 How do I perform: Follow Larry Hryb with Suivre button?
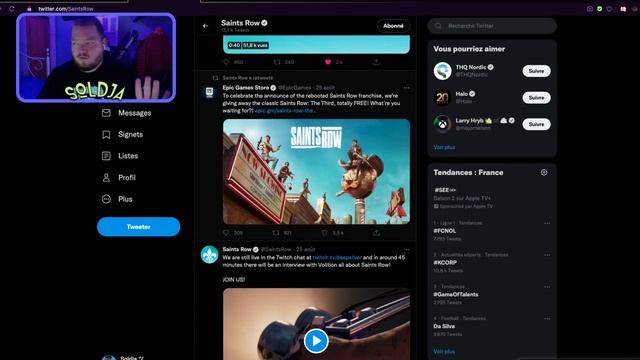coord(536,124)
